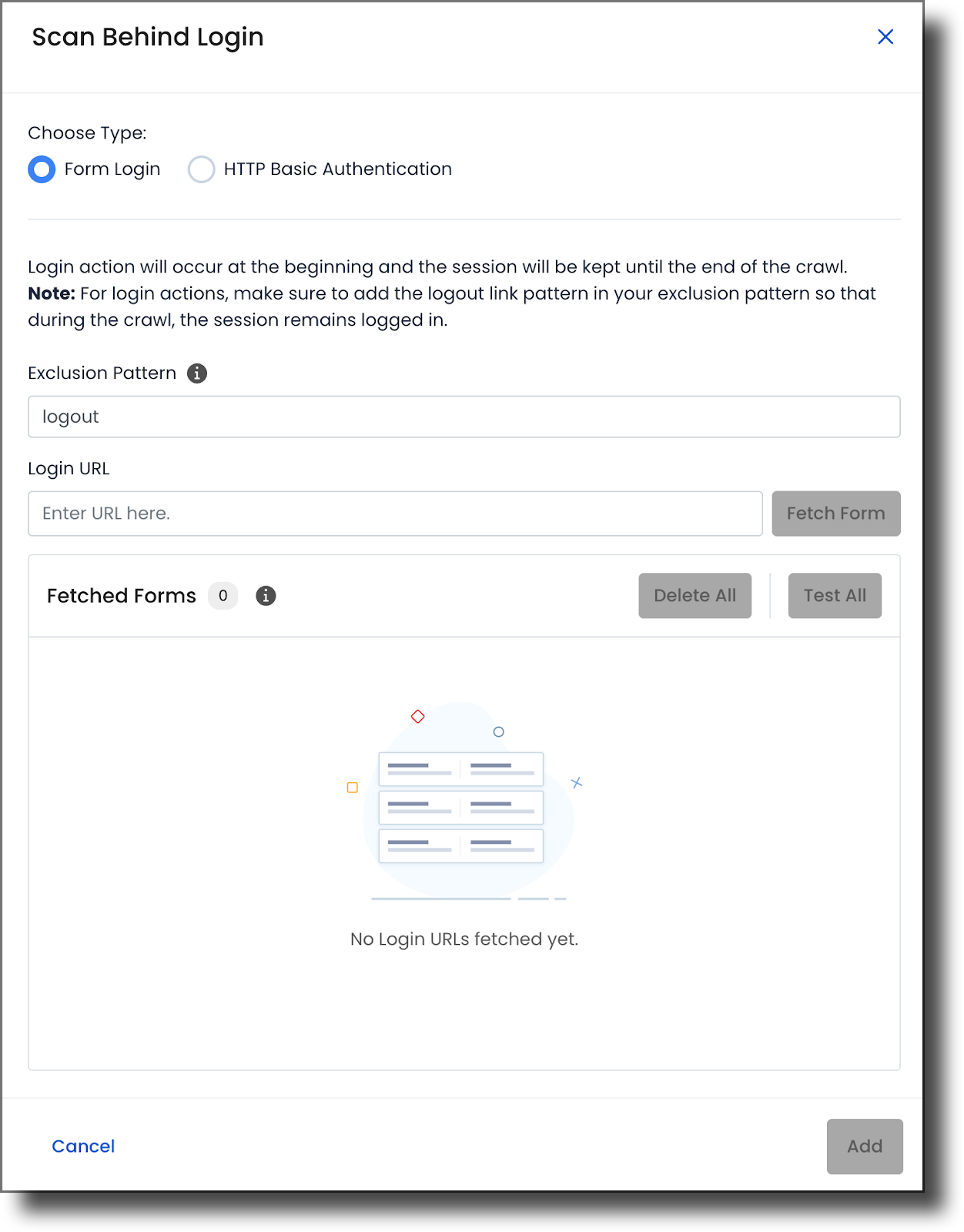The image size is (964, 1232).
Task: Click the Choose Type label
Action: 88,132
